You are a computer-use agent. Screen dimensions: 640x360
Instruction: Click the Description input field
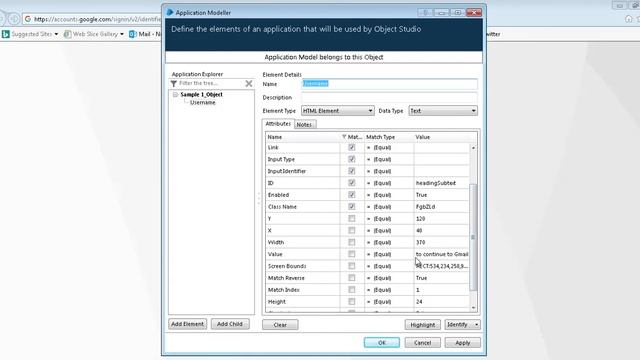(389, 98)
